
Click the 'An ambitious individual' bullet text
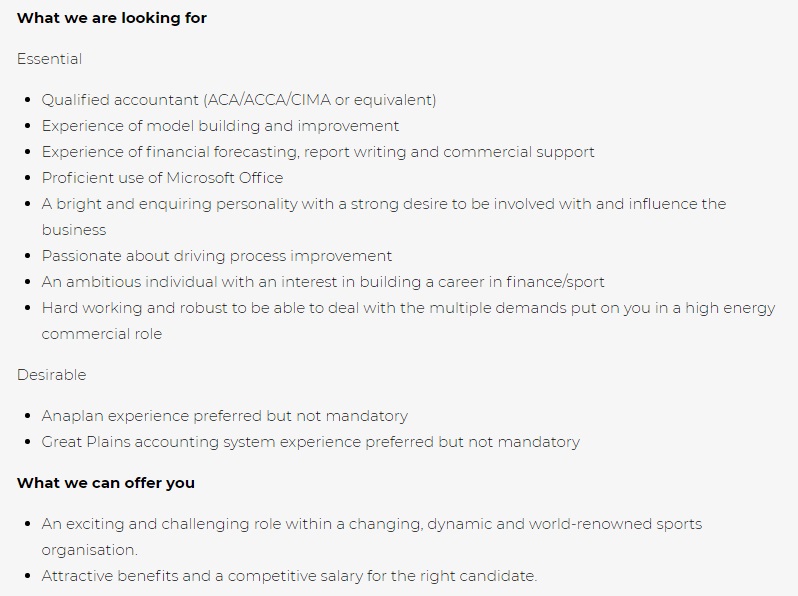pyautogui.click(x=323, y=281)
